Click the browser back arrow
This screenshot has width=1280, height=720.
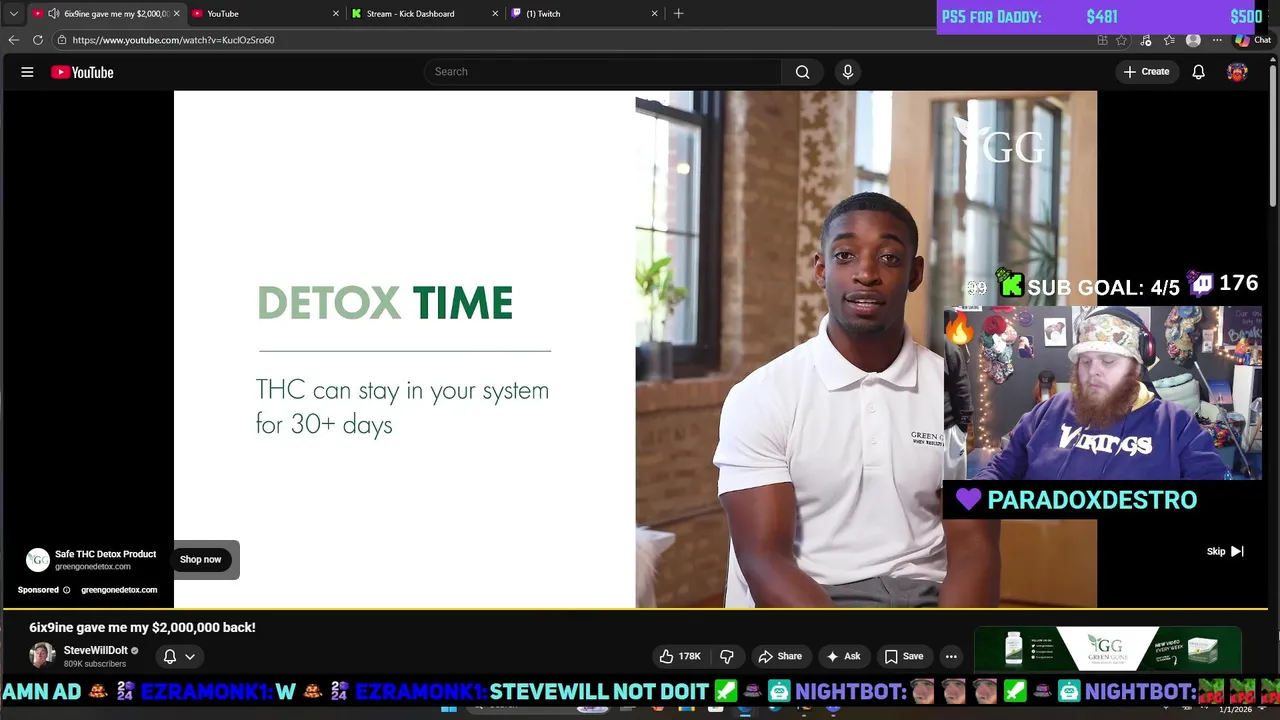(x=13, y=40)
